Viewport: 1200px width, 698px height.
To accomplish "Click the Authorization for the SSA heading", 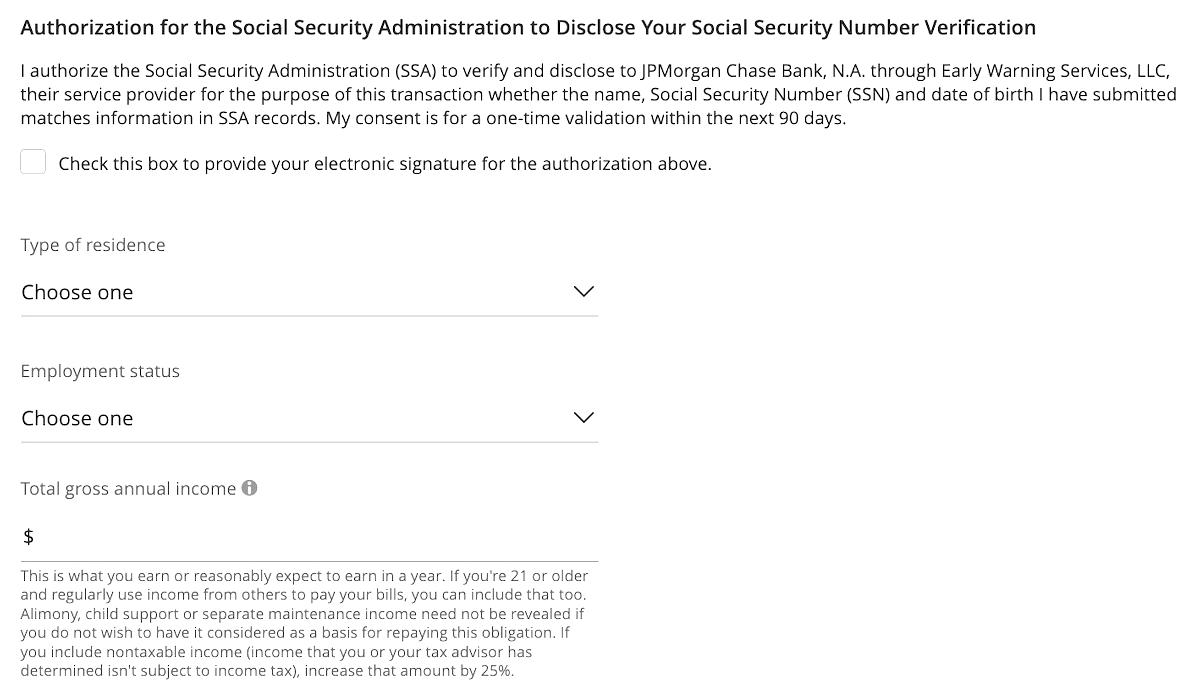I will coord(528,28).
